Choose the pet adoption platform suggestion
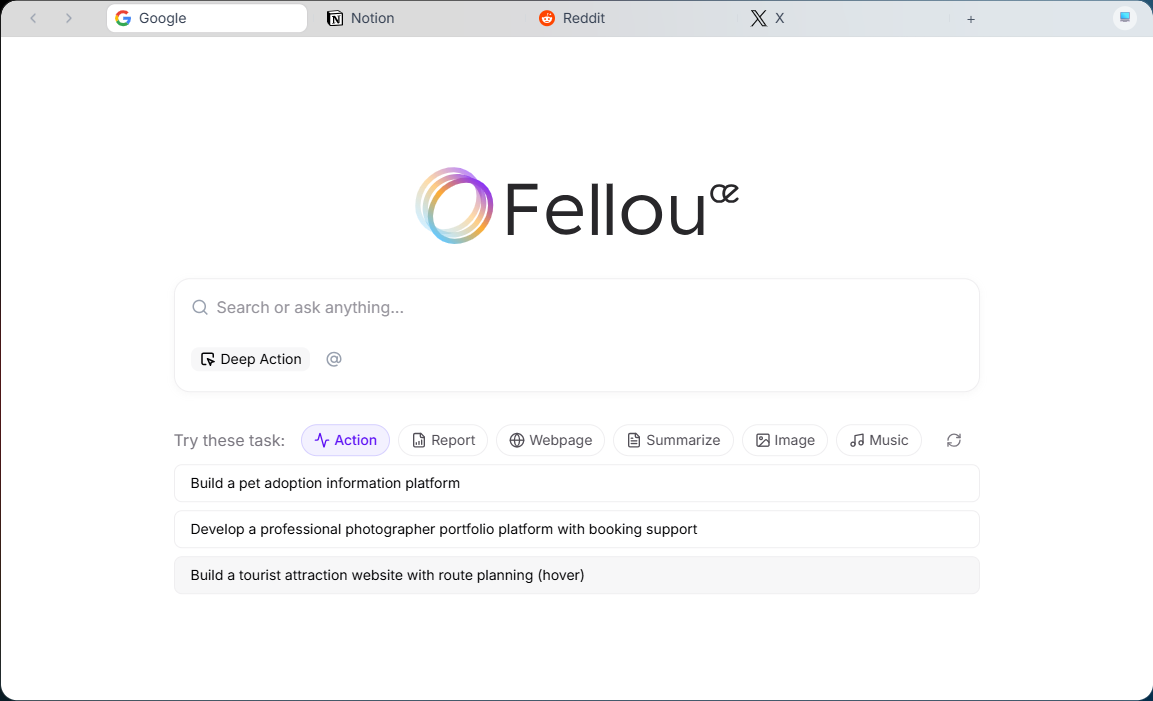Image resolution: width=1153 pixels, height=701 pixels. [576, 483]
